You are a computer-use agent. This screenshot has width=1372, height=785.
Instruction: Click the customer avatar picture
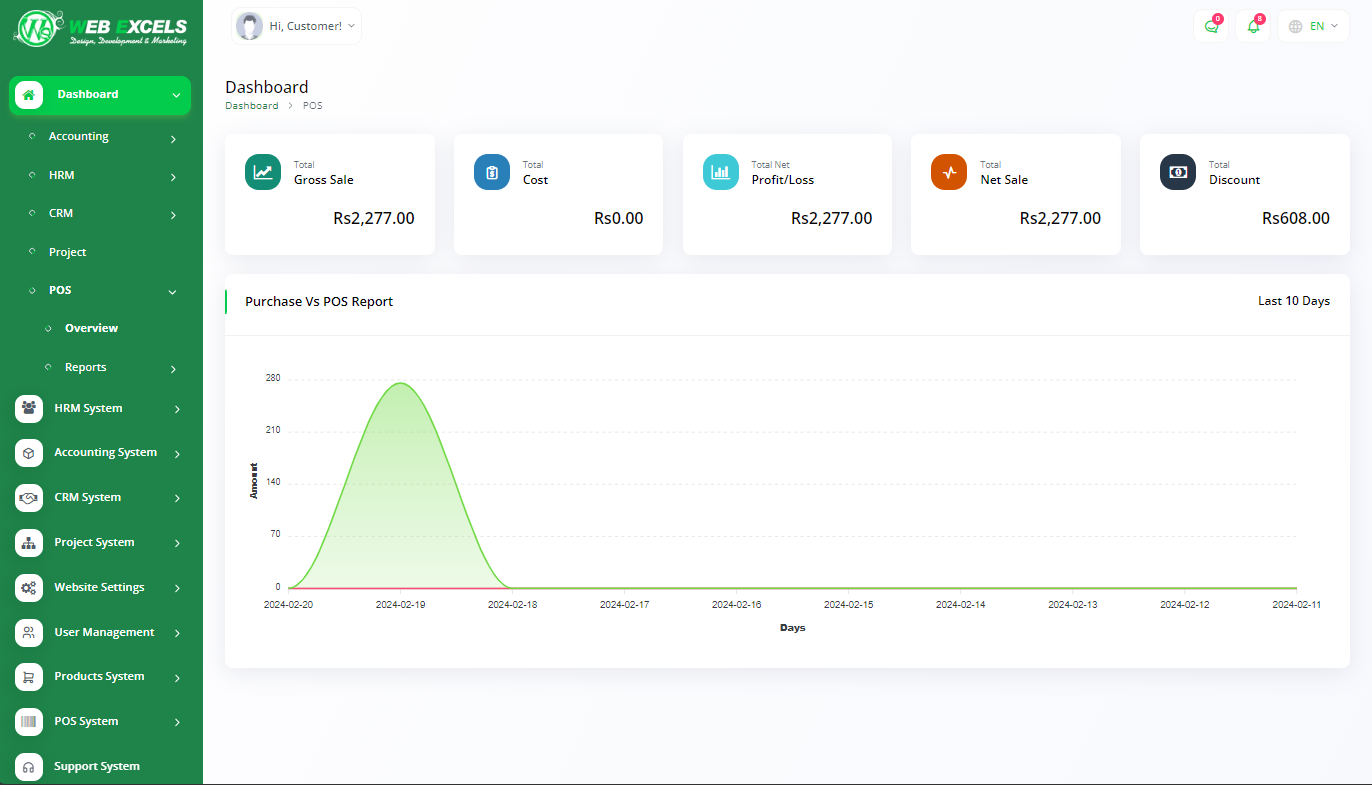click(249, 26)
